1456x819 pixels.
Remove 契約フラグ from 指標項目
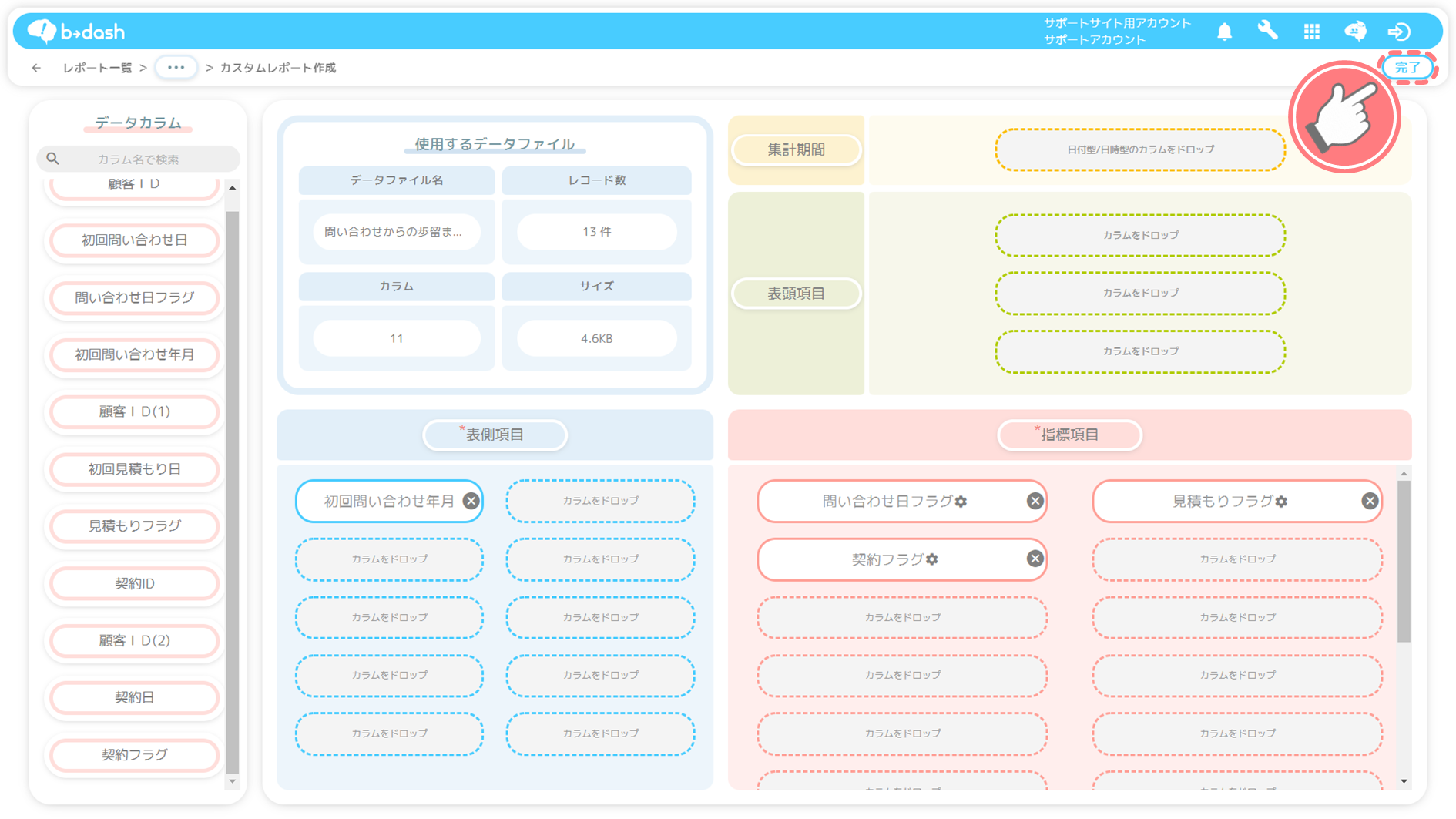click(x=1035, y=559)
